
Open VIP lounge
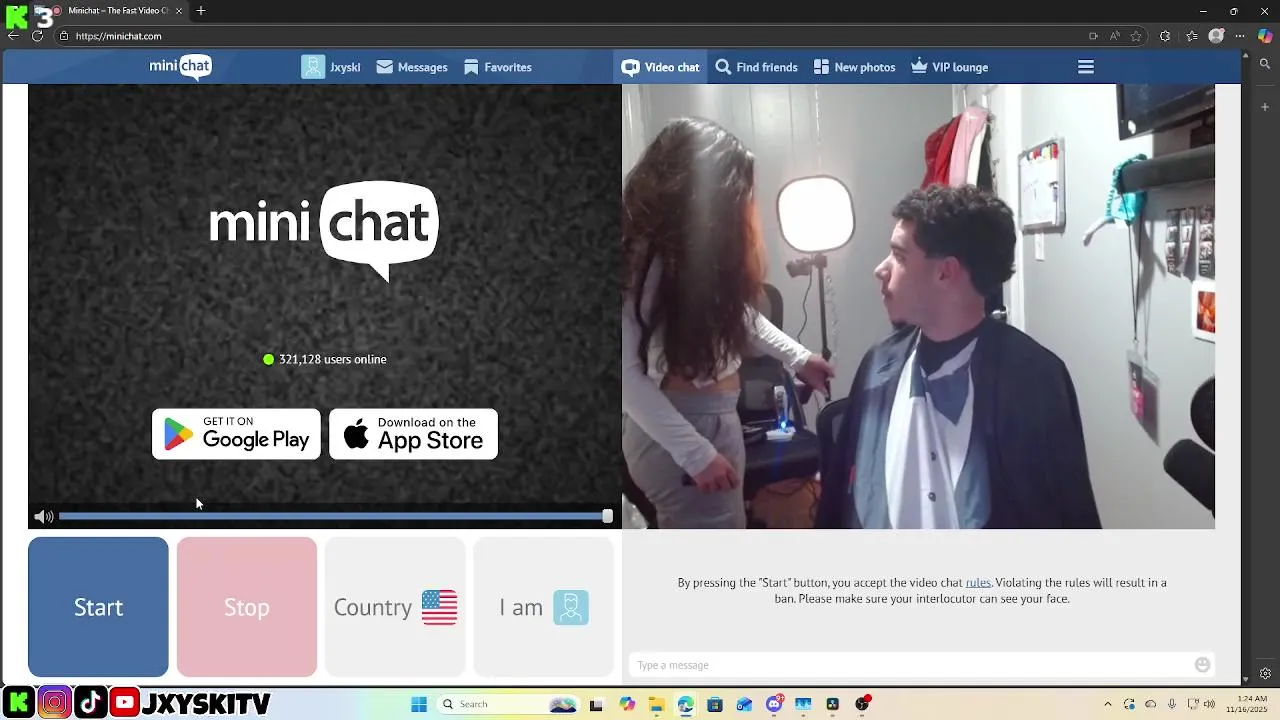(950, 67)
